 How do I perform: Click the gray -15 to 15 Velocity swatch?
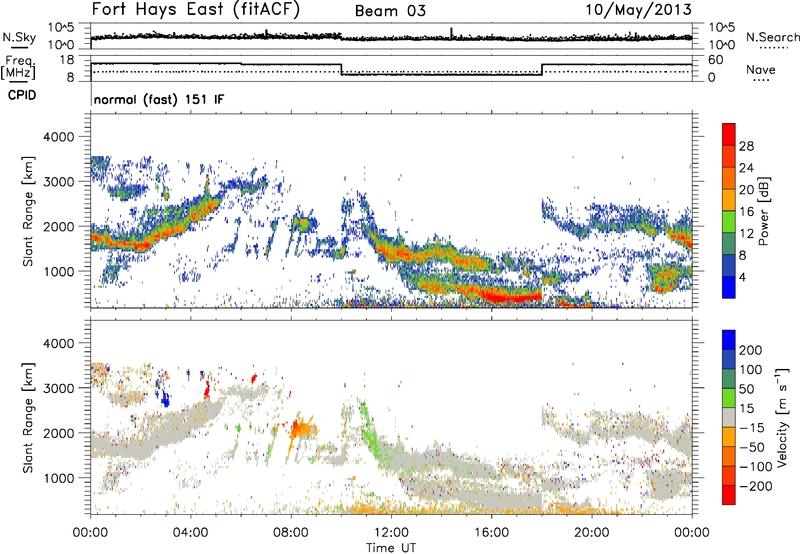point(729,417)
